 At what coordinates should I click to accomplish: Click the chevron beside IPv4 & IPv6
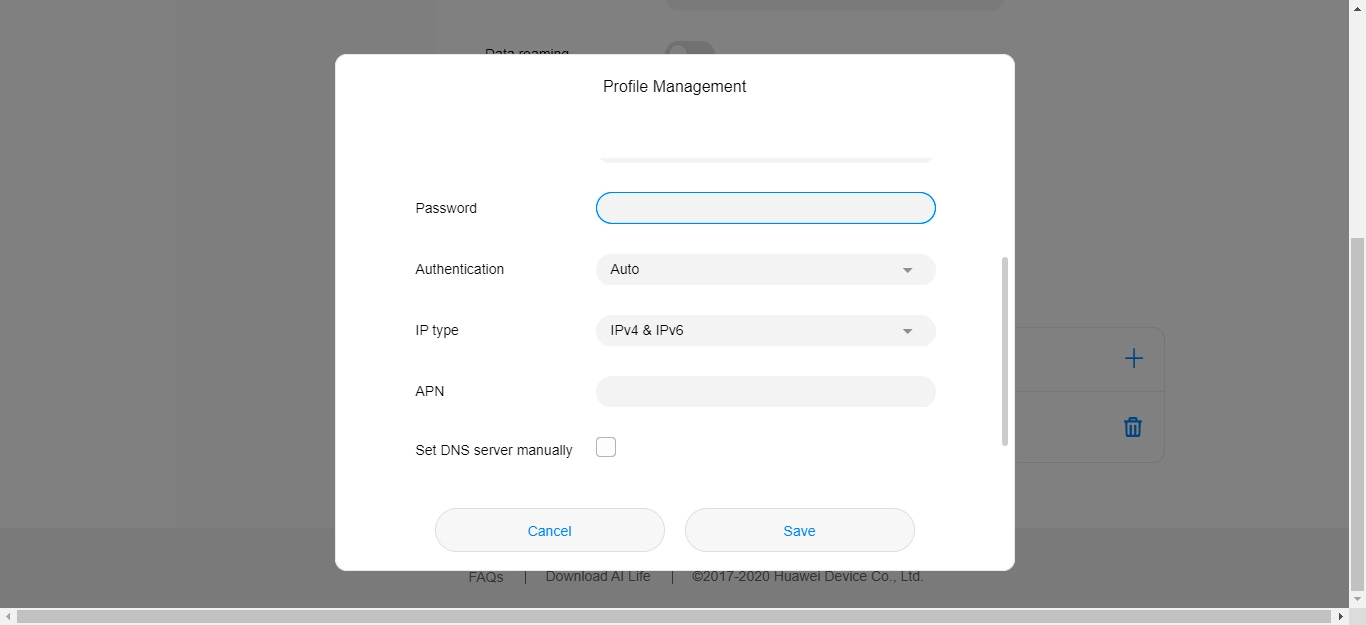pyautogui.click(x=907, y=330)
